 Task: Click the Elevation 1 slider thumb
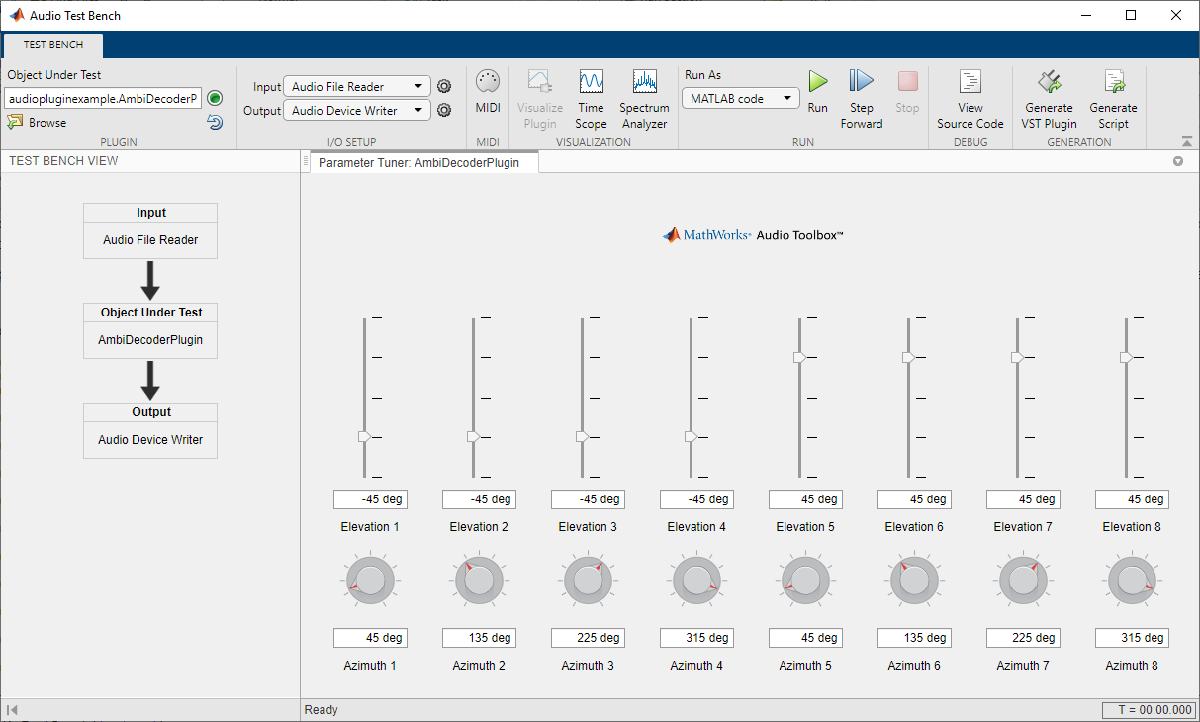click(x=365, y=436)
